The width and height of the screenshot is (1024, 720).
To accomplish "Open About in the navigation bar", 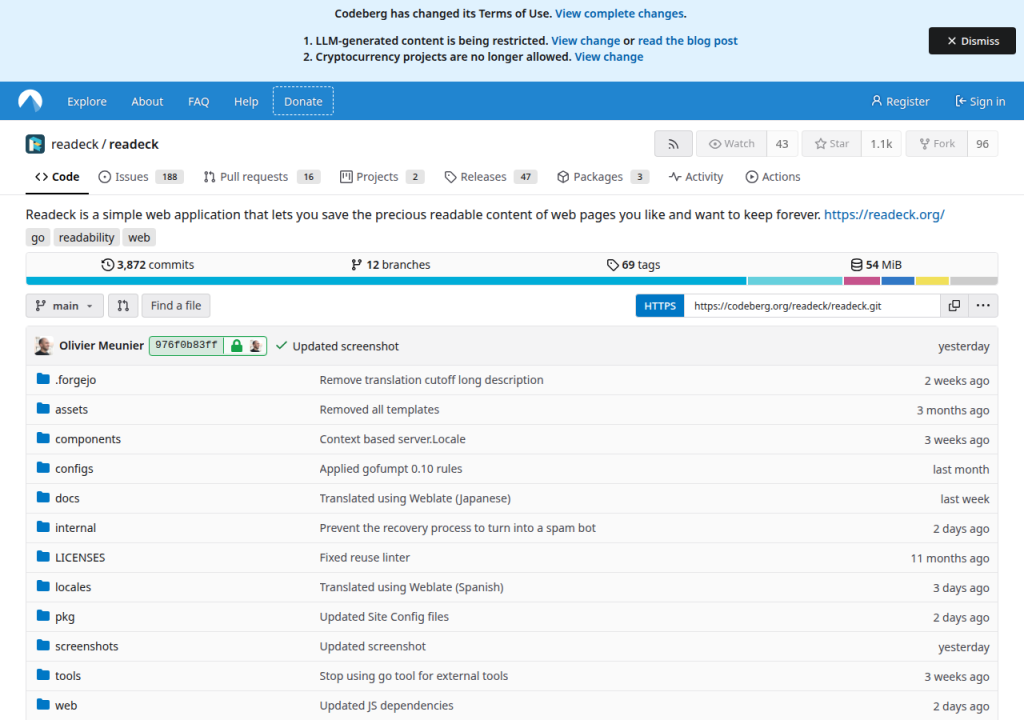I will 147,101.
